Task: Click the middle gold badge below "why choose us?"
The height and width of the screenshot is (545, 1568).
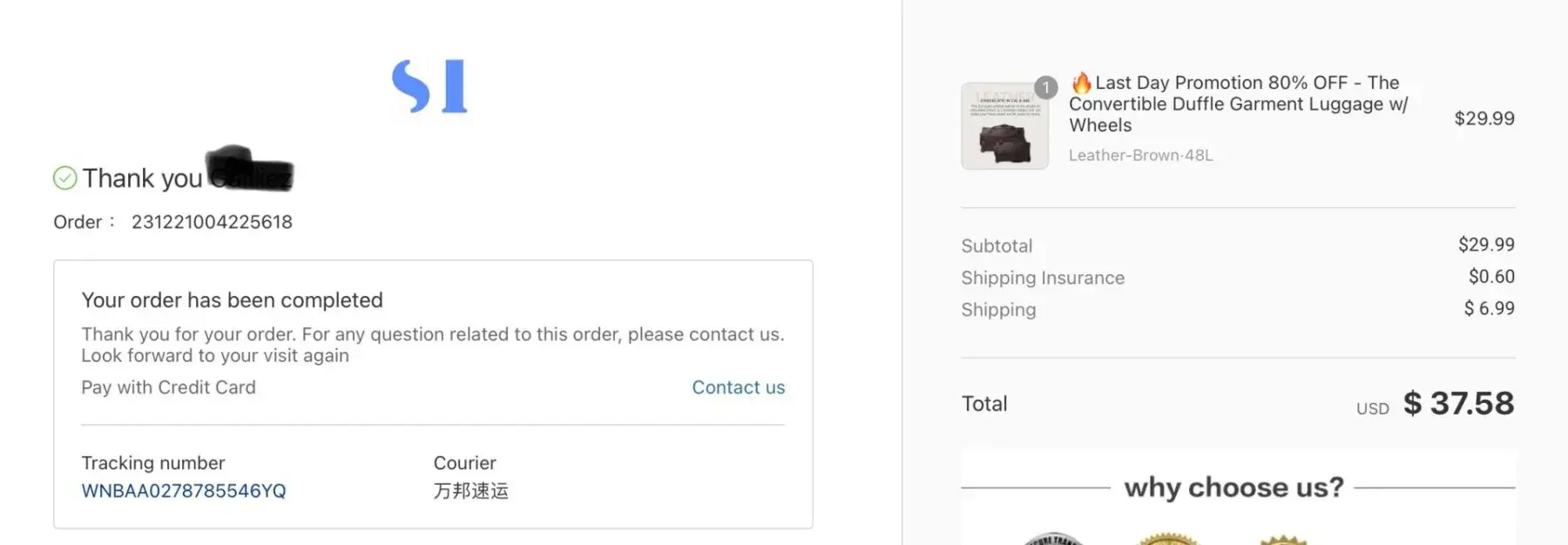Action: (x=1168, y=539)
